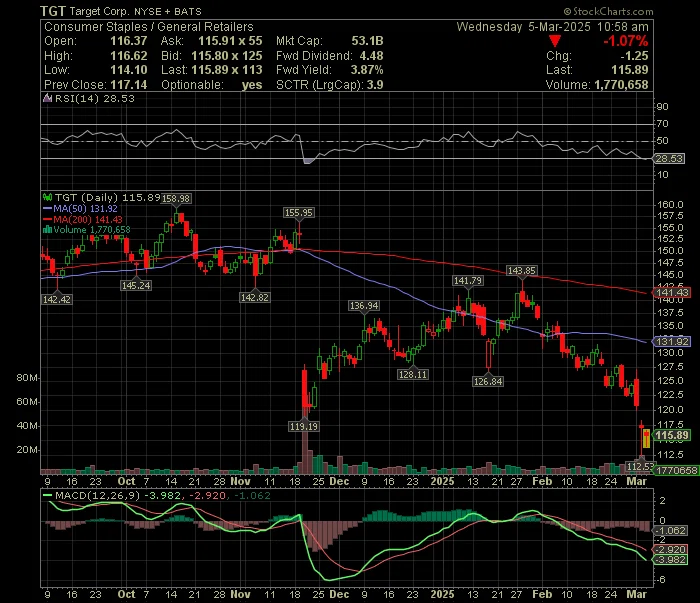Click the 143.85 peak price label

[x=521, y=271]
